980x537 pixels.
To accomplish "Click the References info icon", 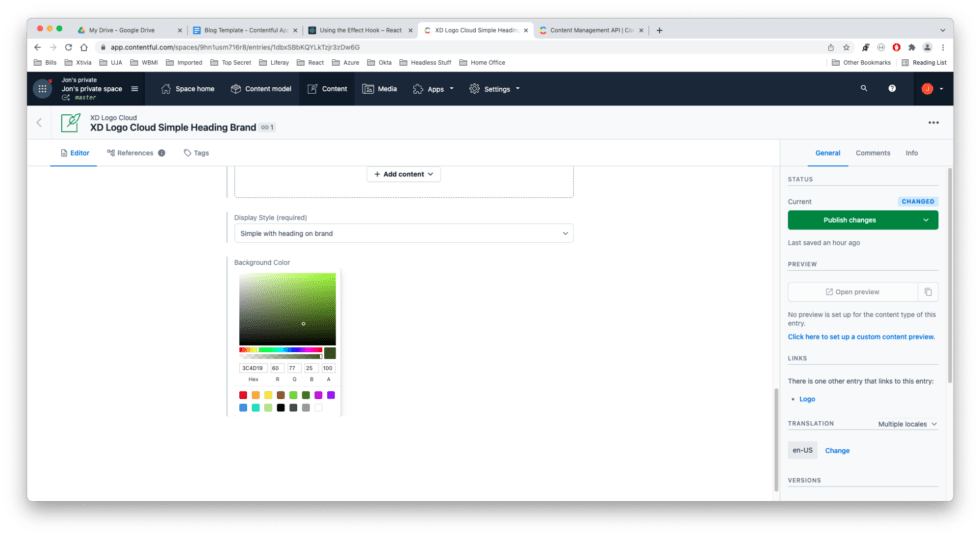I will [162, 153].
